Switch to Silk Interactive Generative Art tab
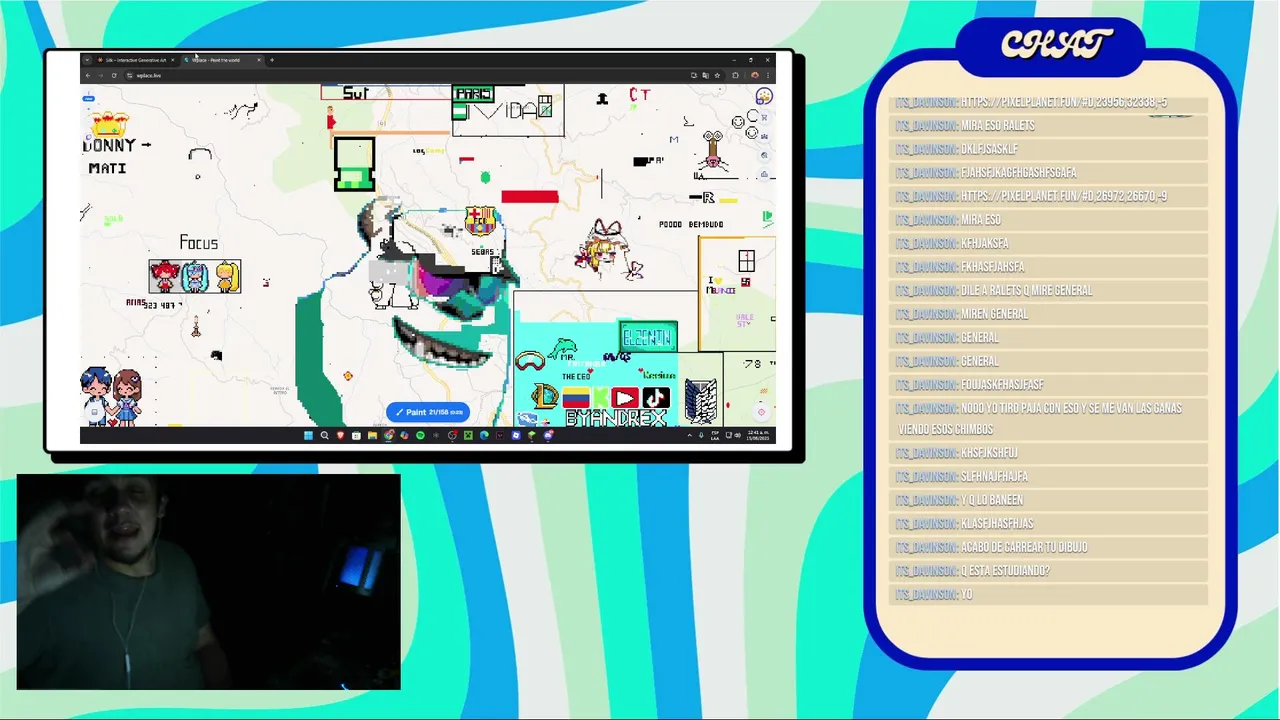 [132, 60]
